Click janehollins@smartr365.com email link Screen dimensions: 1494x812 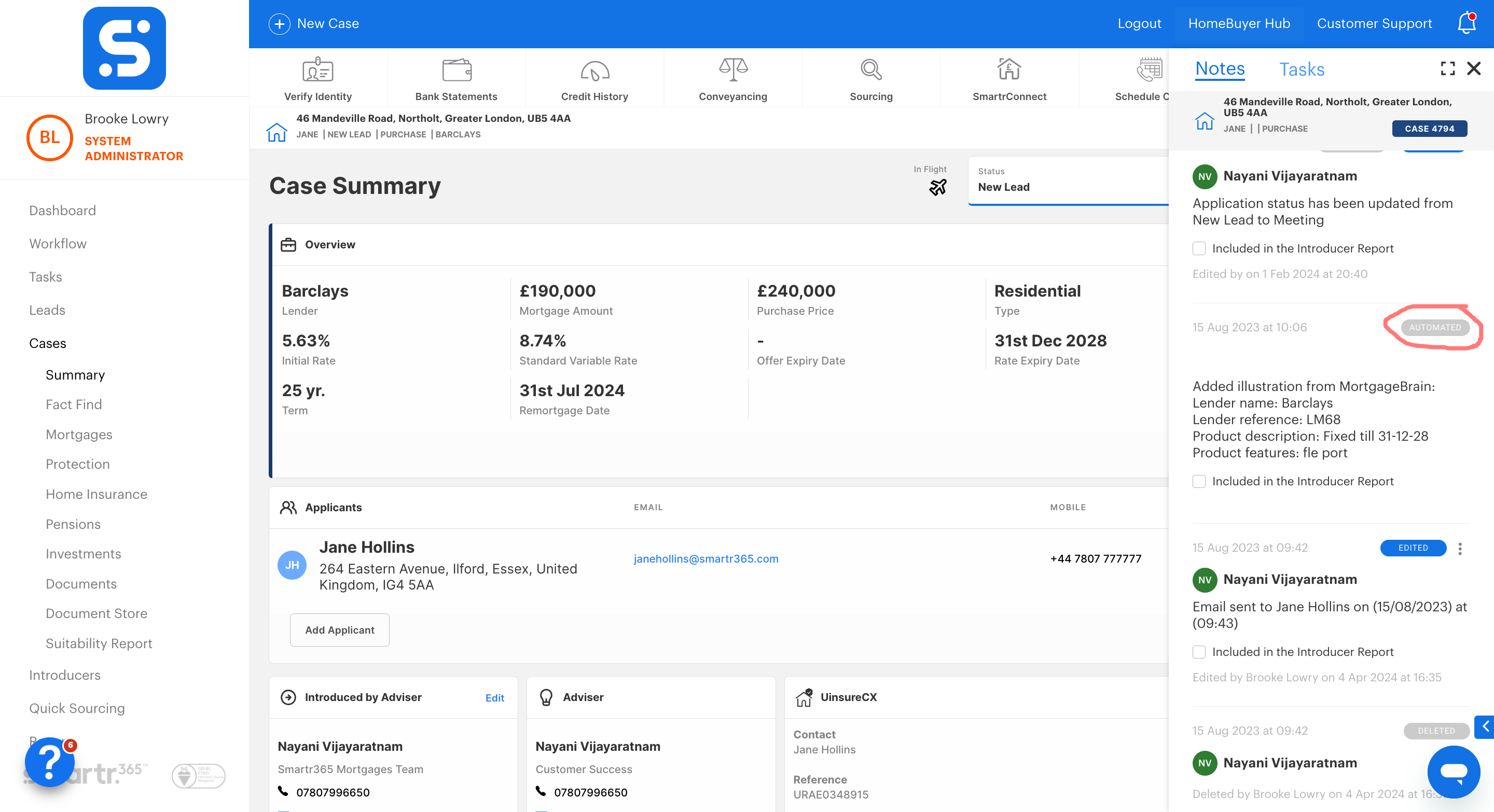tap(706, 559)
